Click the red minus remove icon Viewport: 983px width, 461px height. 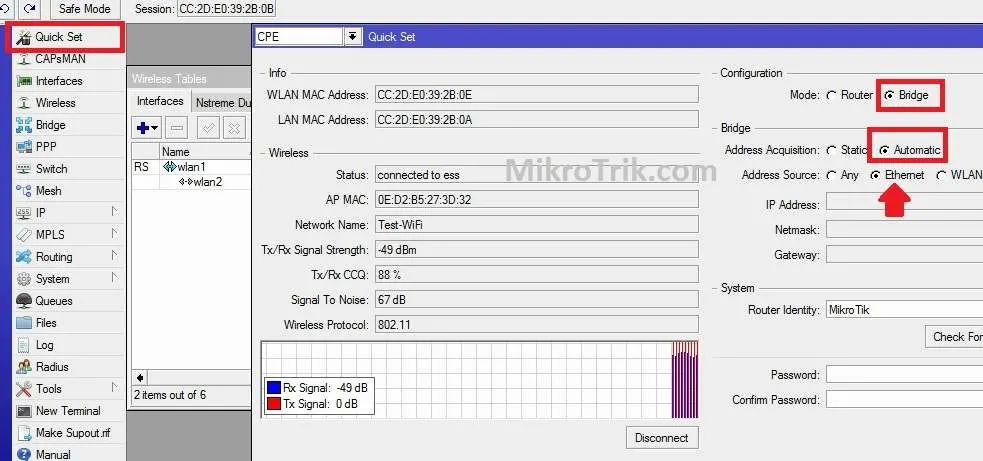point(177,128)
